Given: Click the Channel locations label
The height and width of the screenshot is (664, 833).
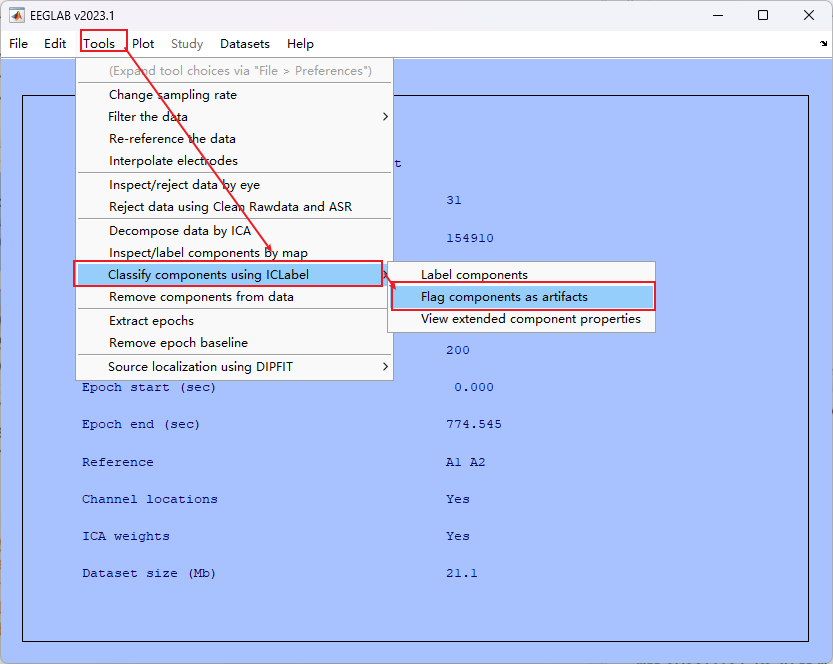Looking at the screenshot, I should click(x=150, y=499).
